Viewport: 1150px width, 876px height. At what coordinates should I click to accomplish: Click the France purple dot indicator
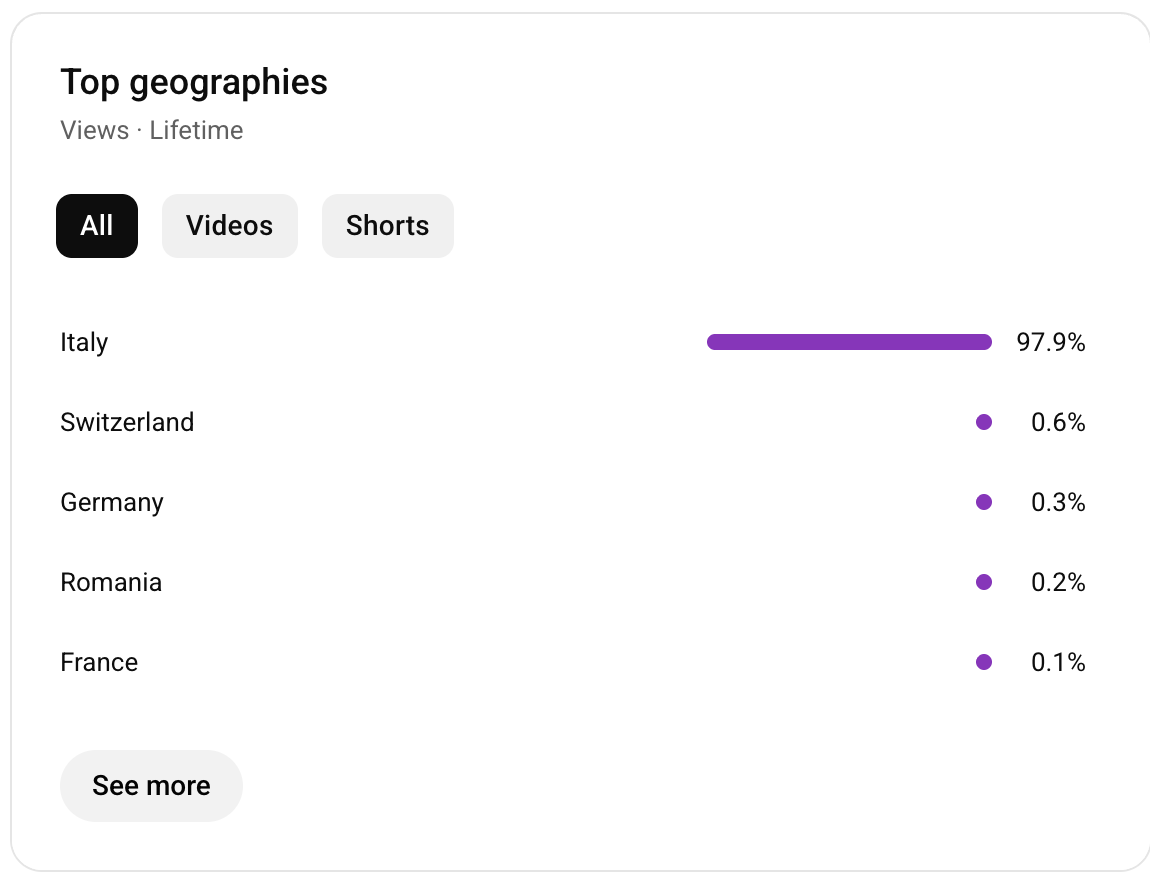tap(984, 662)
